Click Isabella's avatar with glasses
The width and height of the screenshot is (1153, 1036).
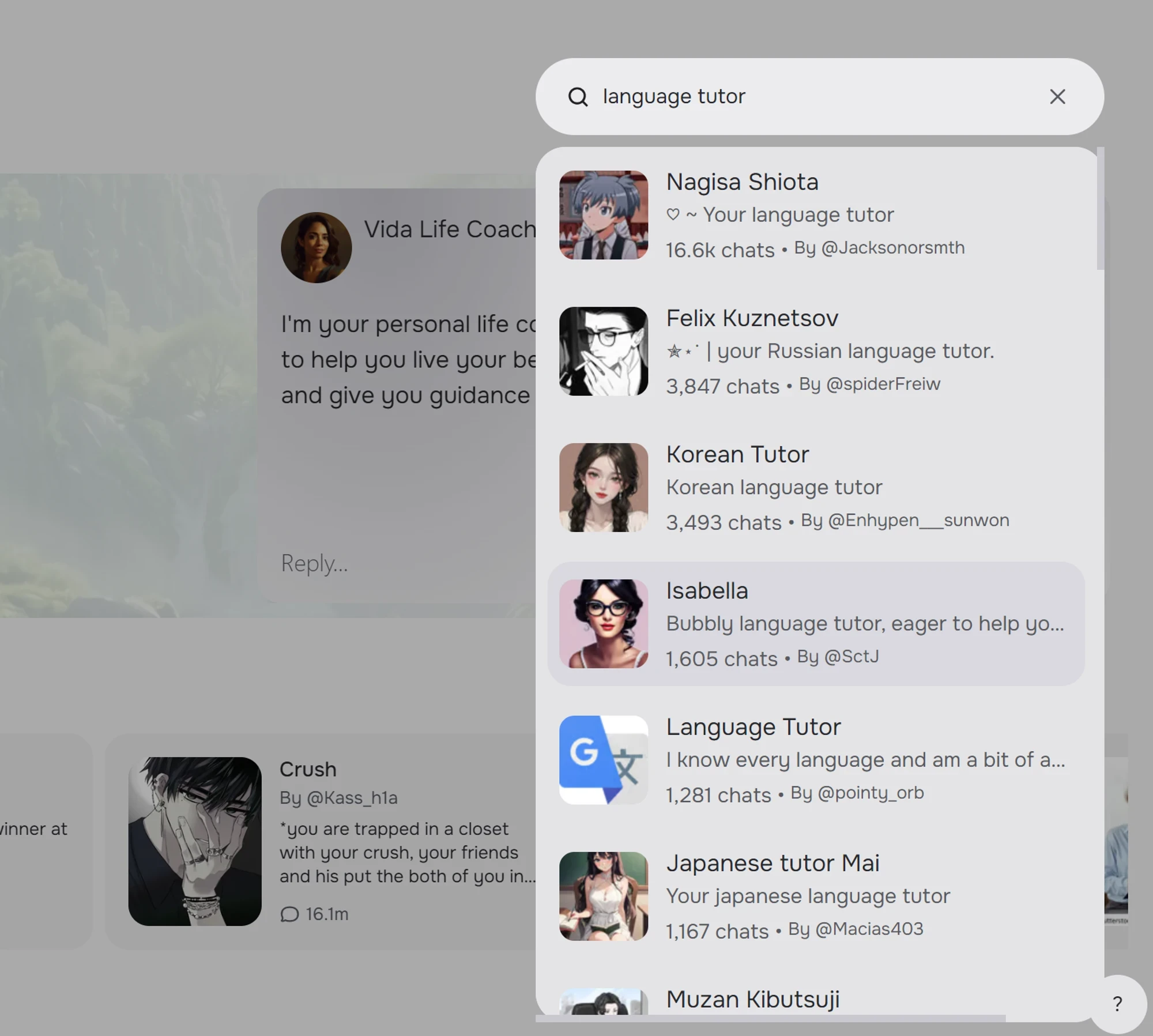604,624
